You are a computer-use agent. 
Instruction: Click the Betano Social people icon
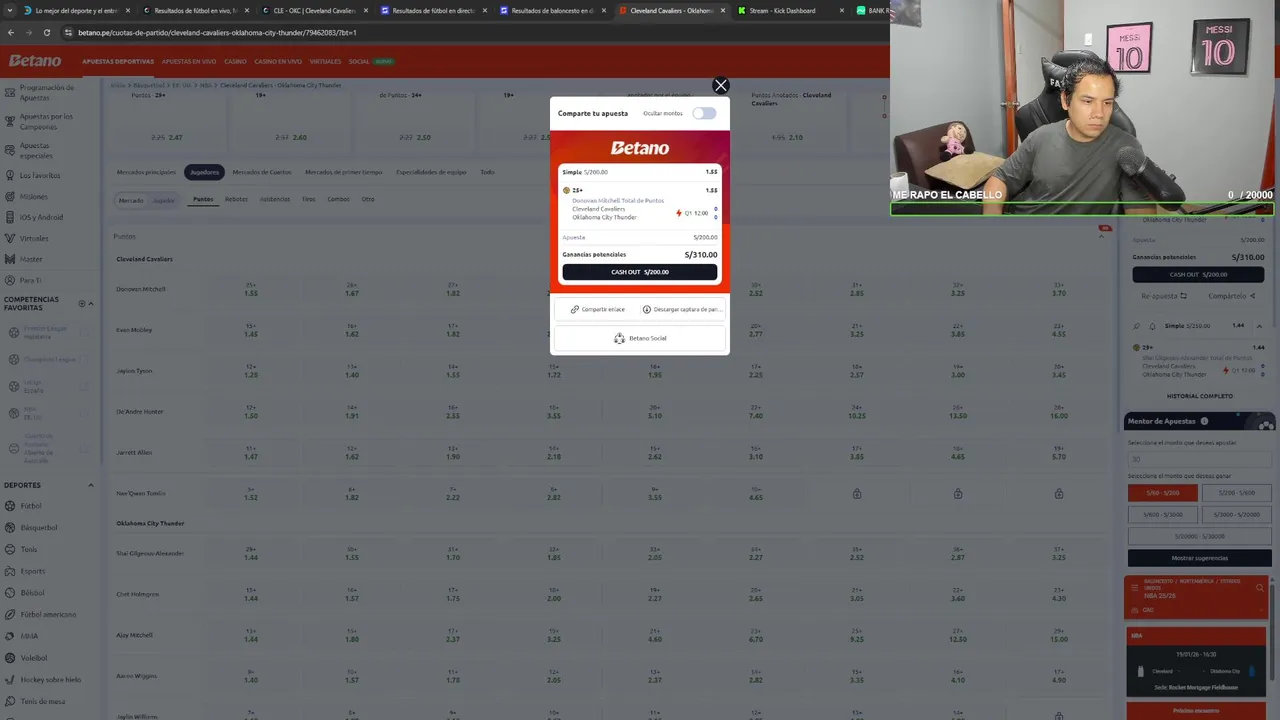pyautogui.click(x=619, y=338)
